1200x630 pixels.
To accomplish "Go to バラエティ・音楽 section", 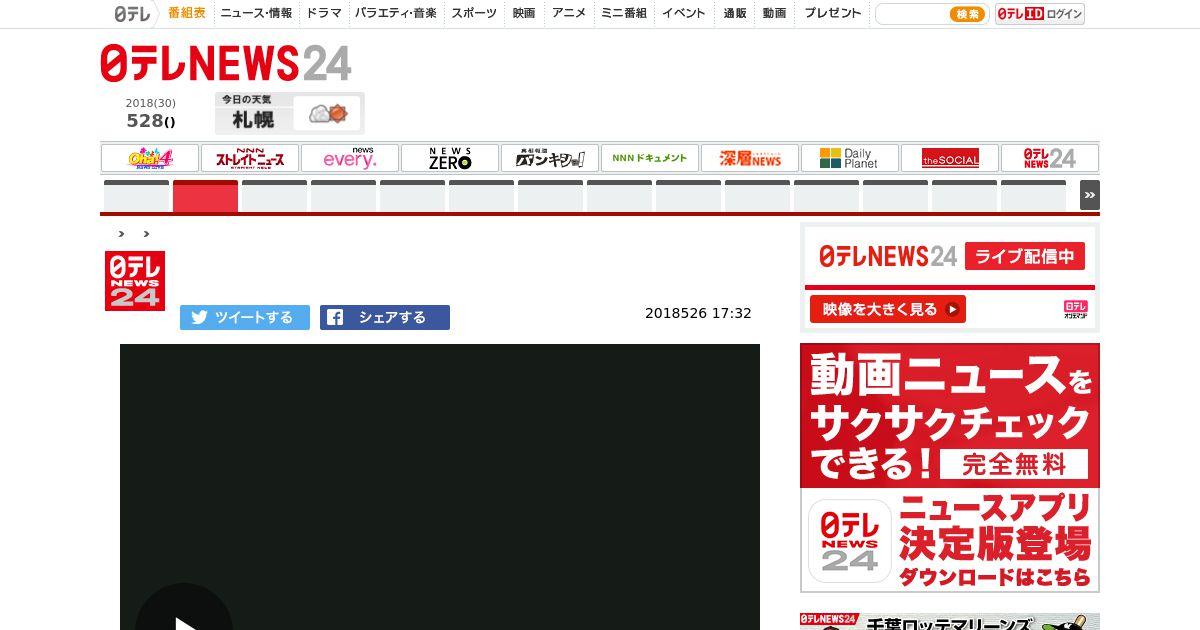I will 396,13.
